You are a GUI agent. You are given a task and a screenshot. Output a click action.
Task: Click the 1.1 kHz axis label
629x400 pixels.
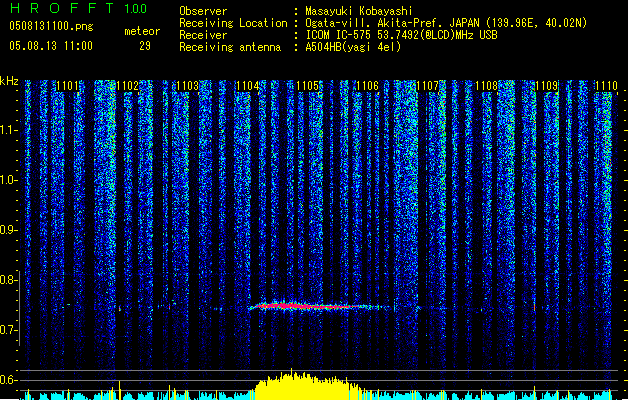point(8,130)
